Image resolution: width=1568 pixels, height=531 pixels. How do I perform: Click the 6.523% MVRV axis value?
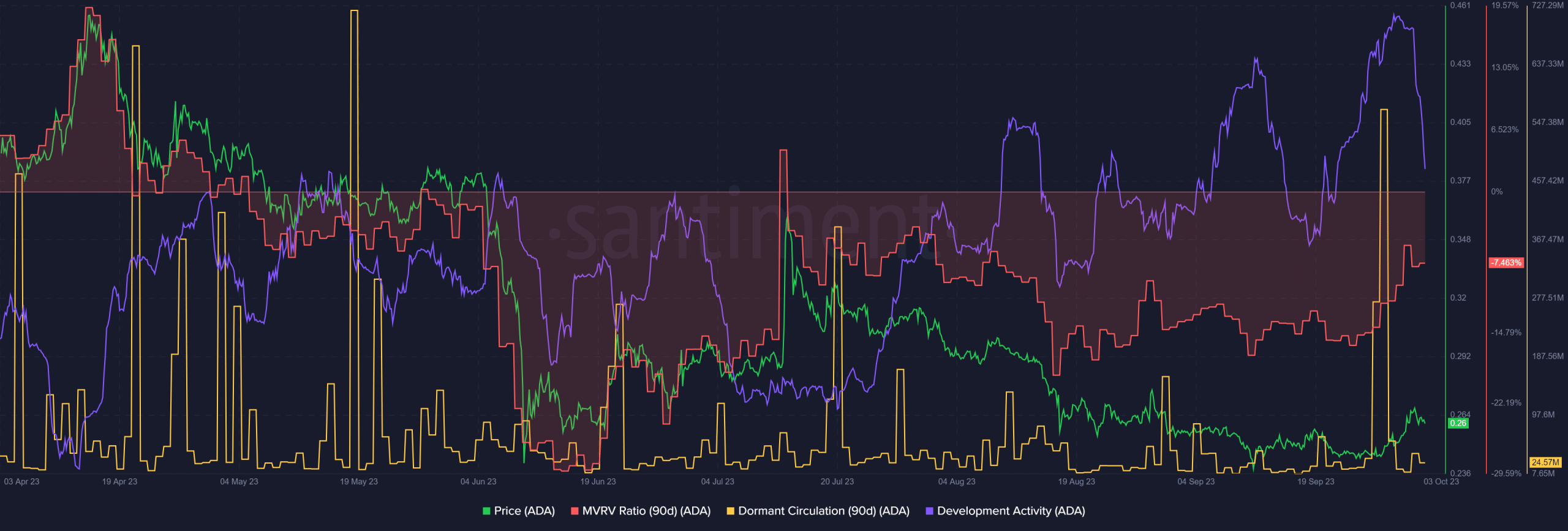click(1505, 129)
